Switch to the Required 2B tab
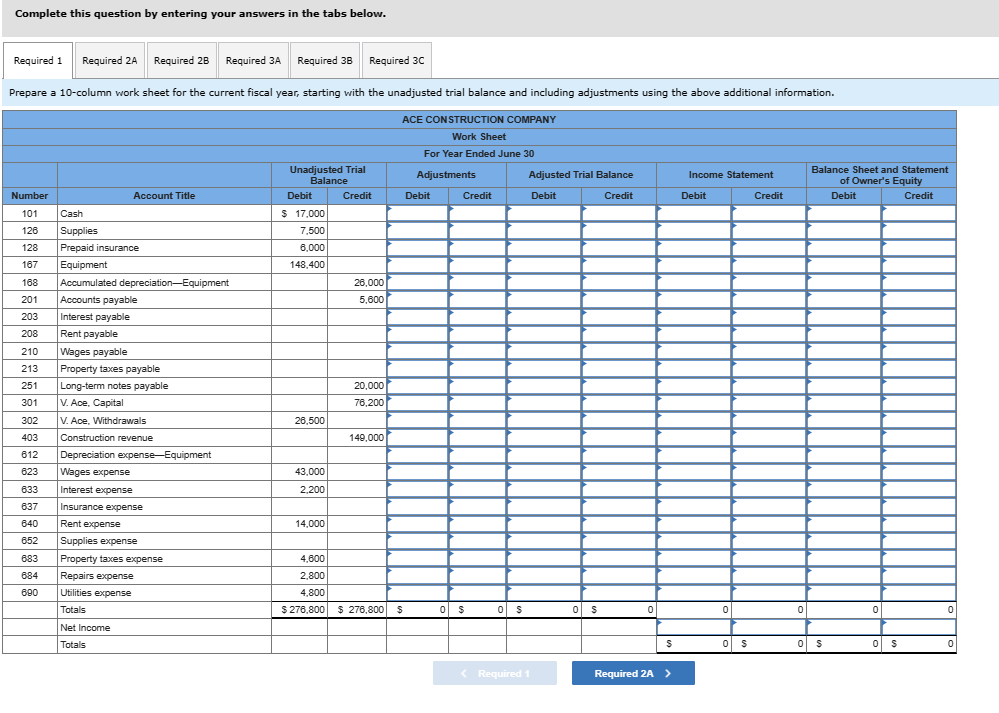 182,61
